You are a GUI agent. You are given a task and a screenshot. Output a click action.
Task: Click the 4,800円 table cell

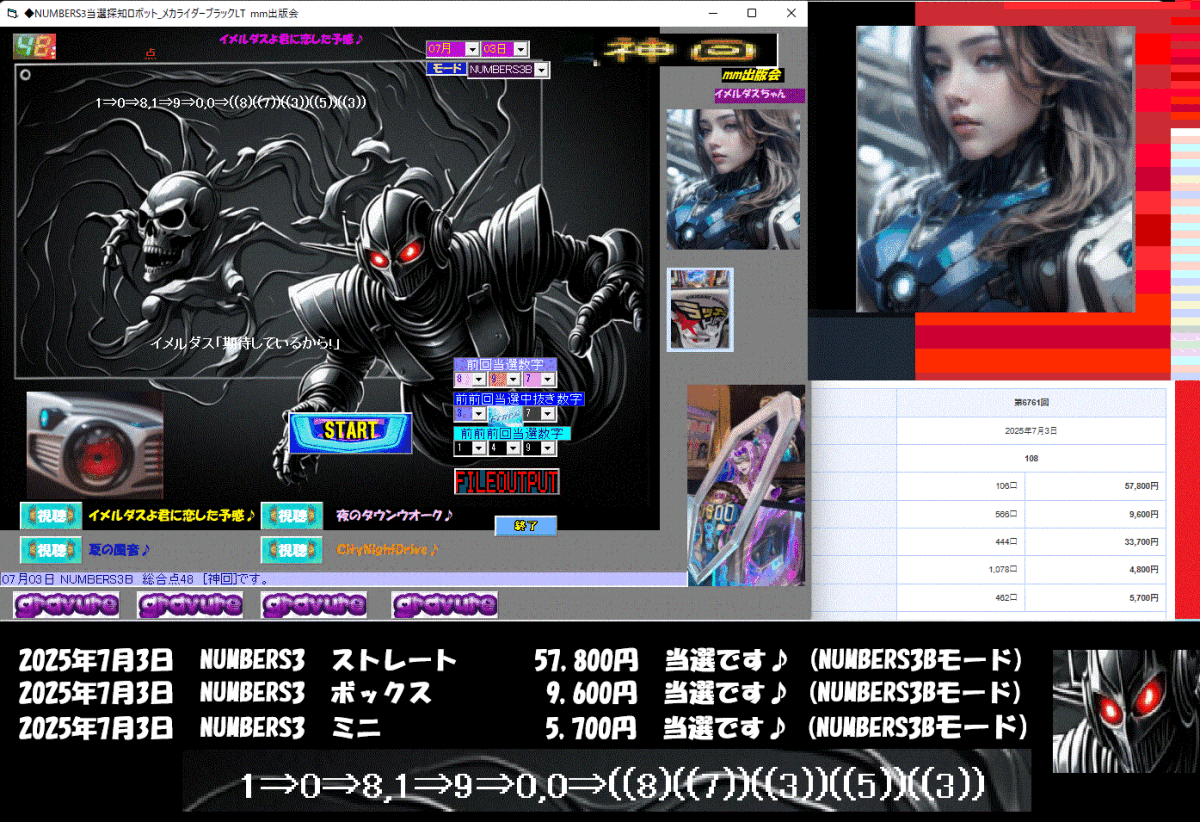1095,570
